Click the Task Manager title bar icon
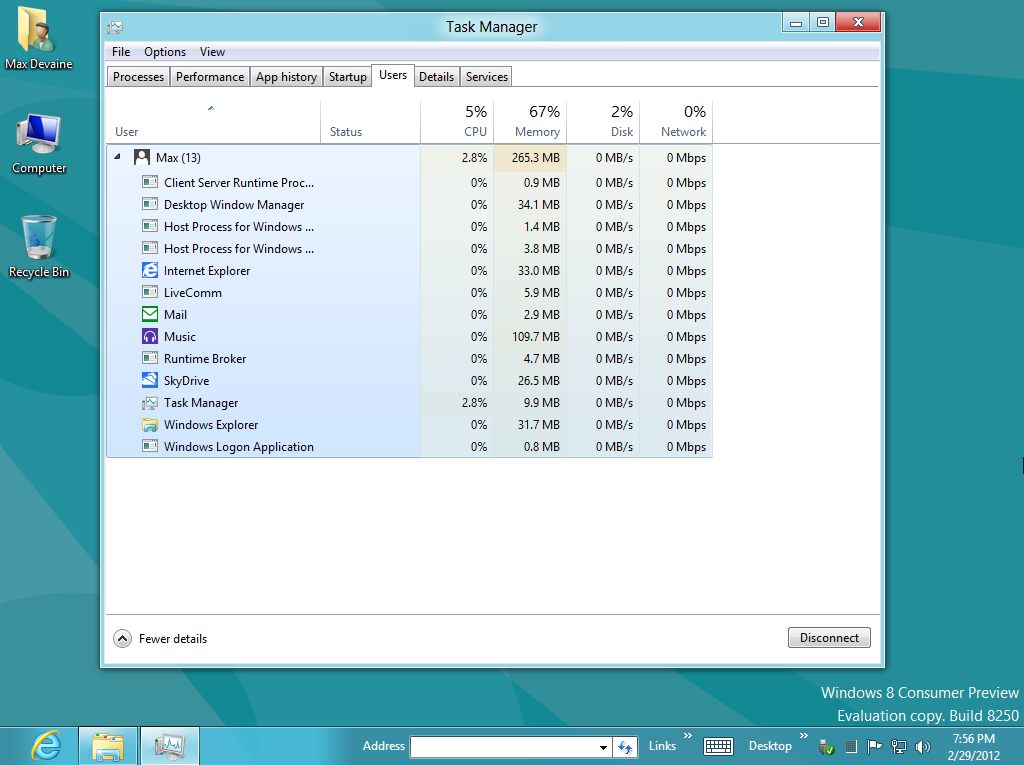The image size is (1024, 765). 116,27
